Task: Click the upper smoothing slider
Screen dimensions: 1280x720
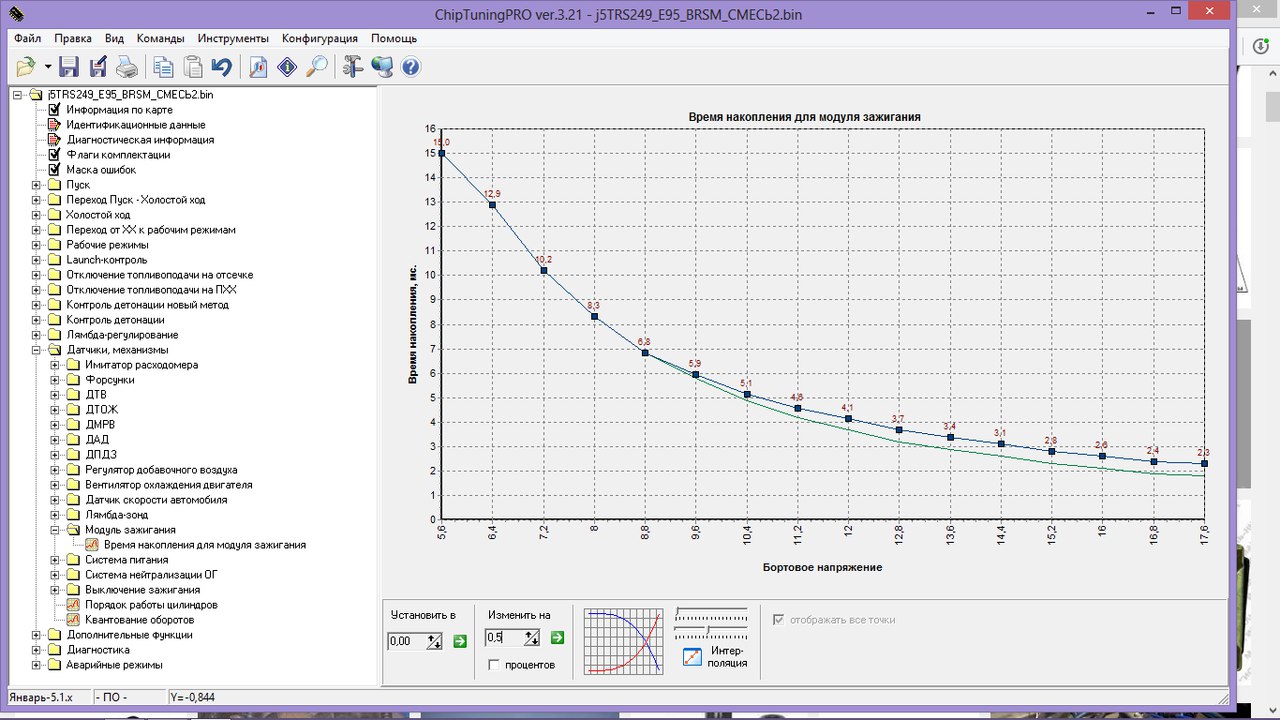Action: pos(711,613)
